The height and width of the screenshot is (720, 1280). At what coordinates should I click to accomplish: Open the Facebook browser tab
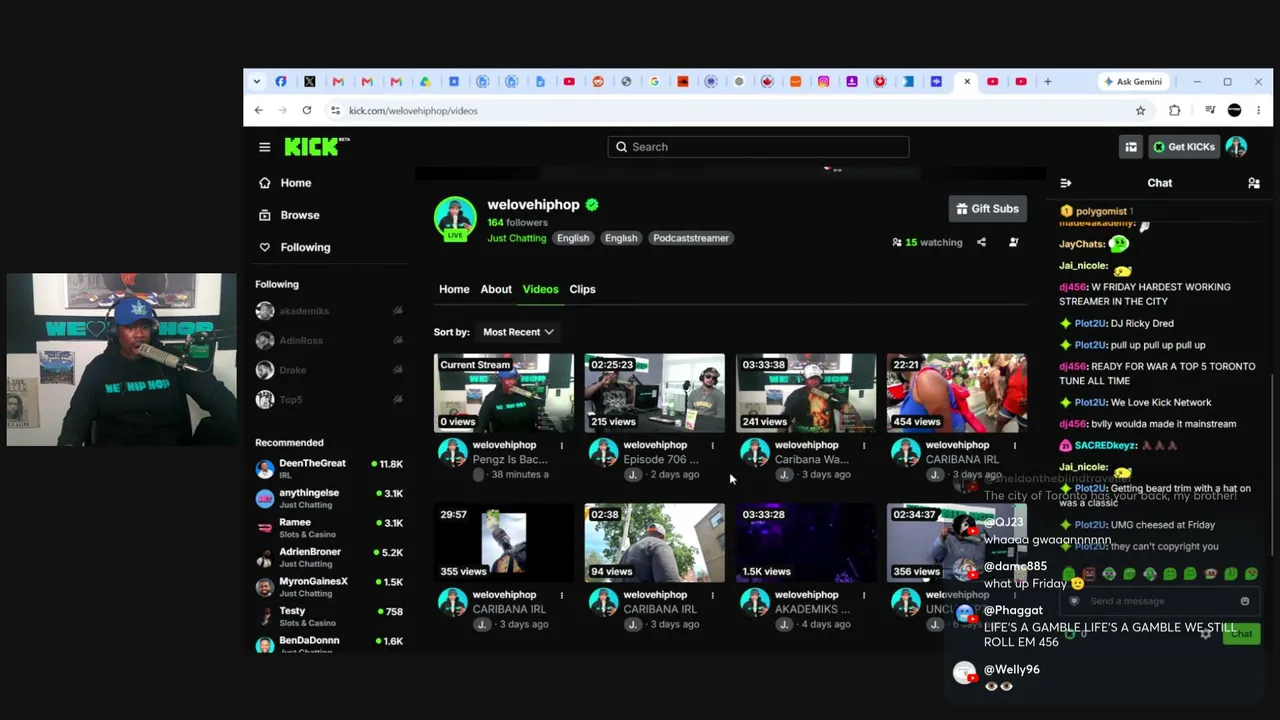(281, 82)
